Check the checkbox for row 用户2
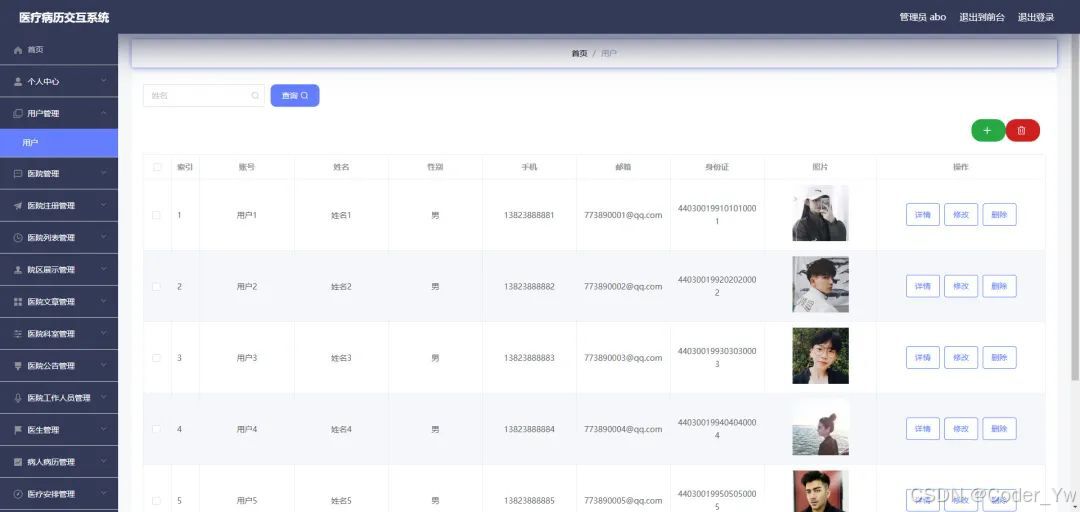The height and width of the screenshot is (512, 1080). pyautogui.click(x=156, y=287)
